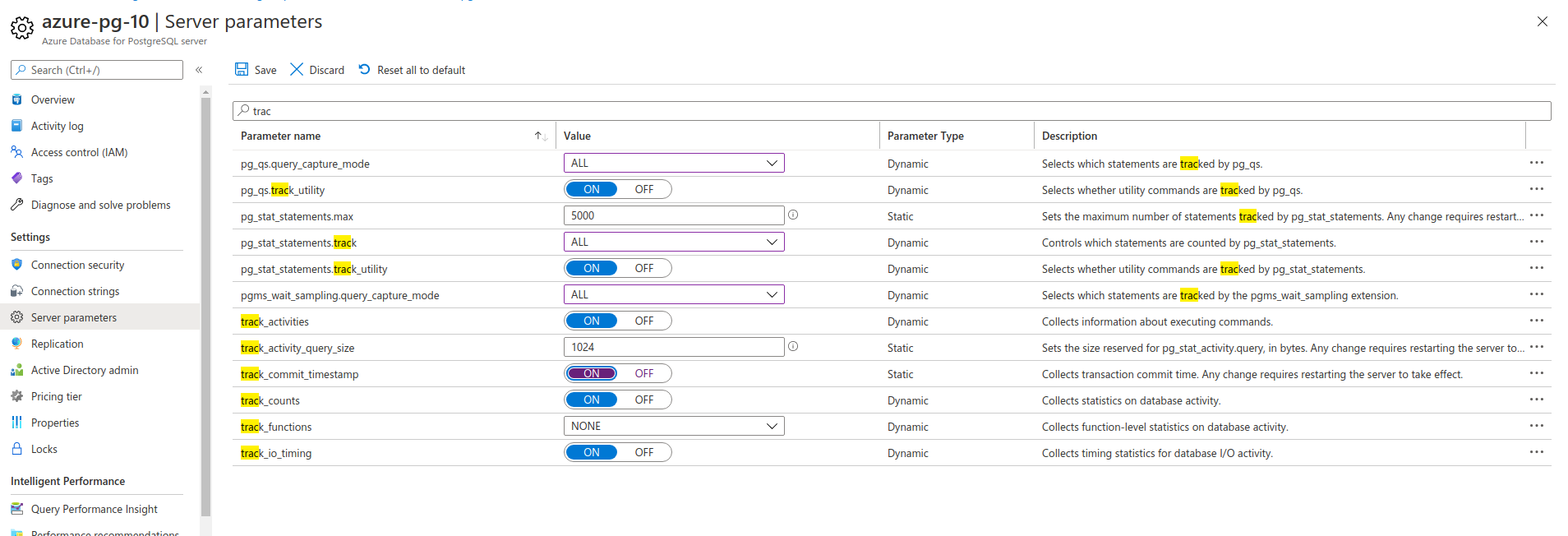Click the parameter filter field containing 'trac'

[x=892, y=111]
